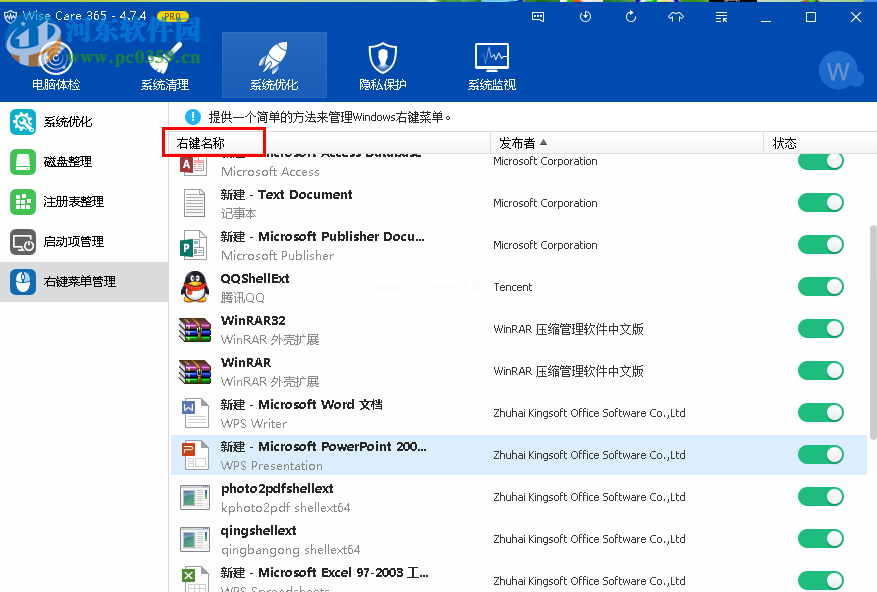
Task: Go to 启动项管理 in the sidebar
Action: (x=73, y=242)
